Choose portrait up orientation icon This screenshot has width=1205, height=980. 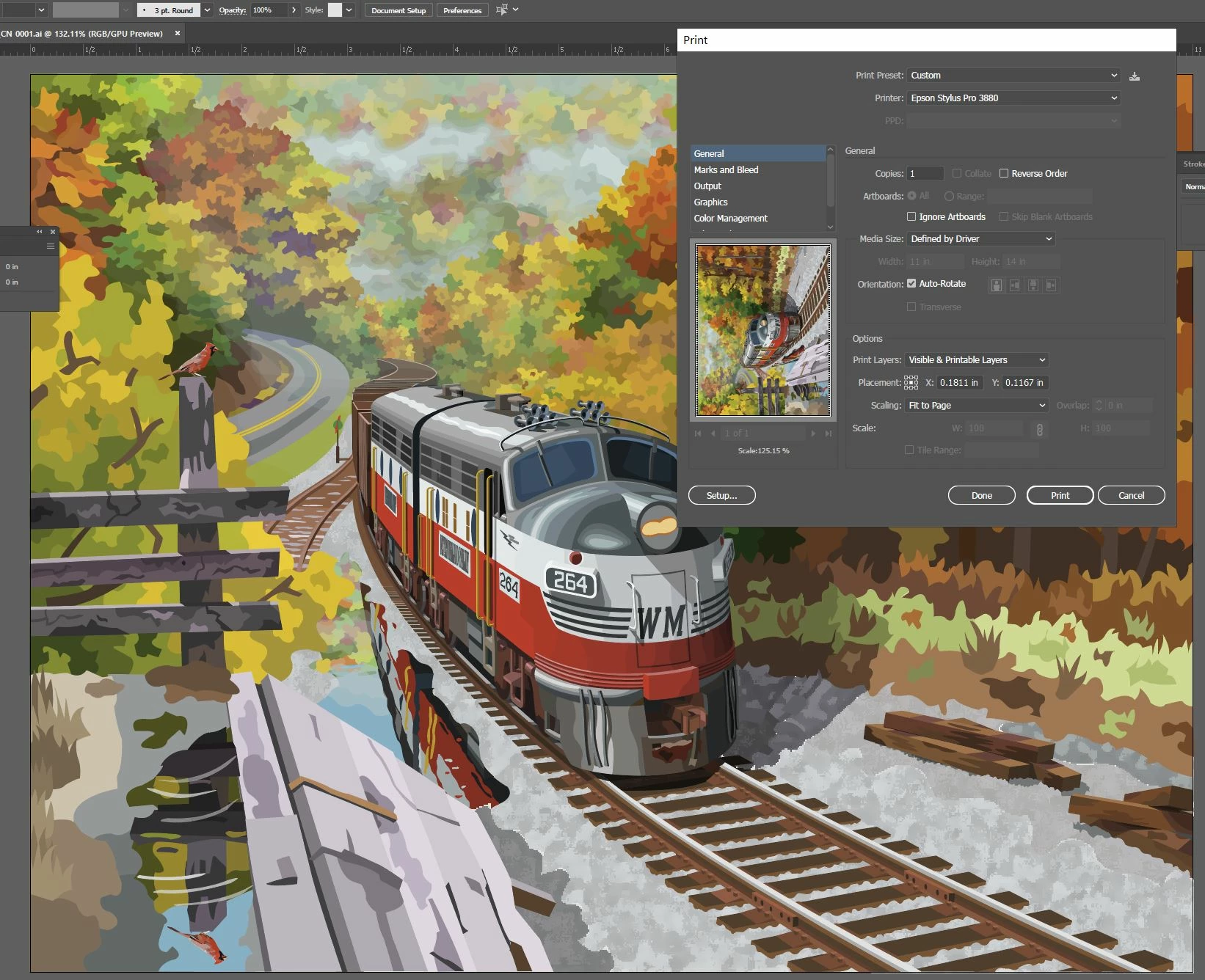(996, 285)
